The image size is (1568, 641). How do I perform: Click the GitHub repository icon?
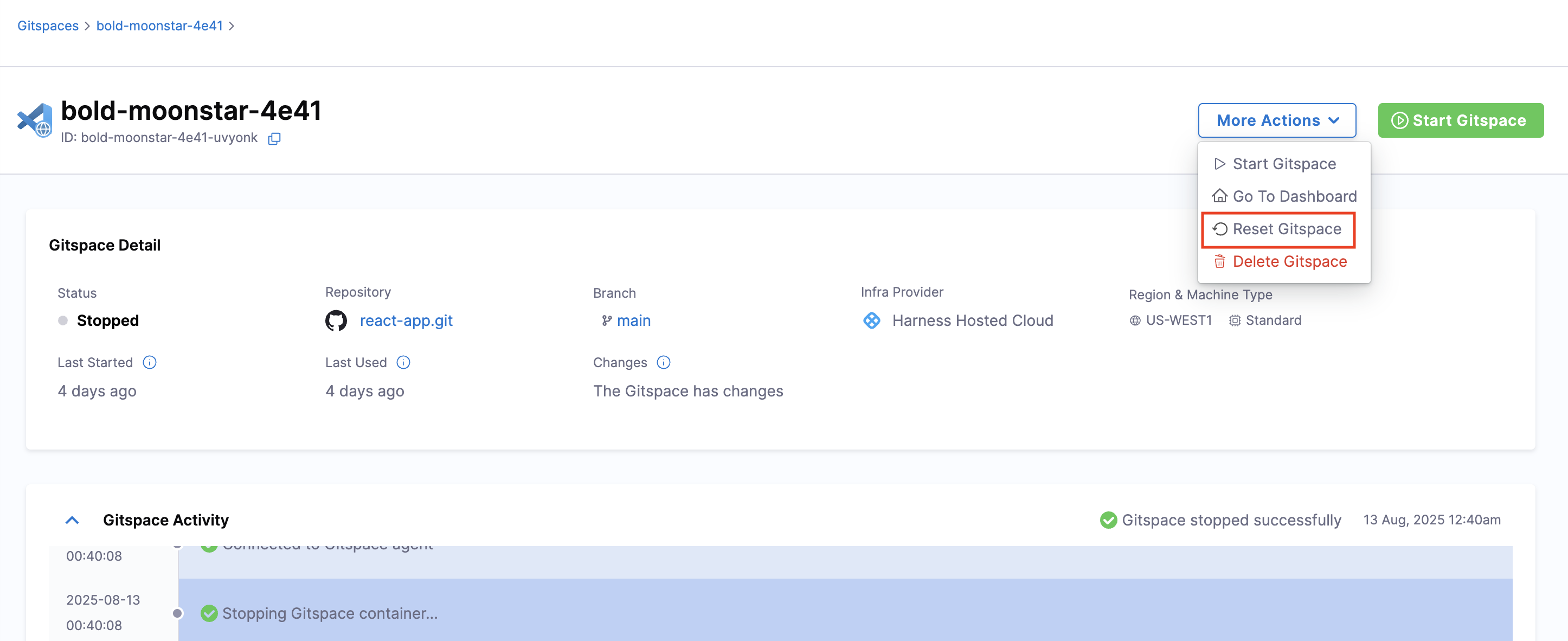(336, 321)
